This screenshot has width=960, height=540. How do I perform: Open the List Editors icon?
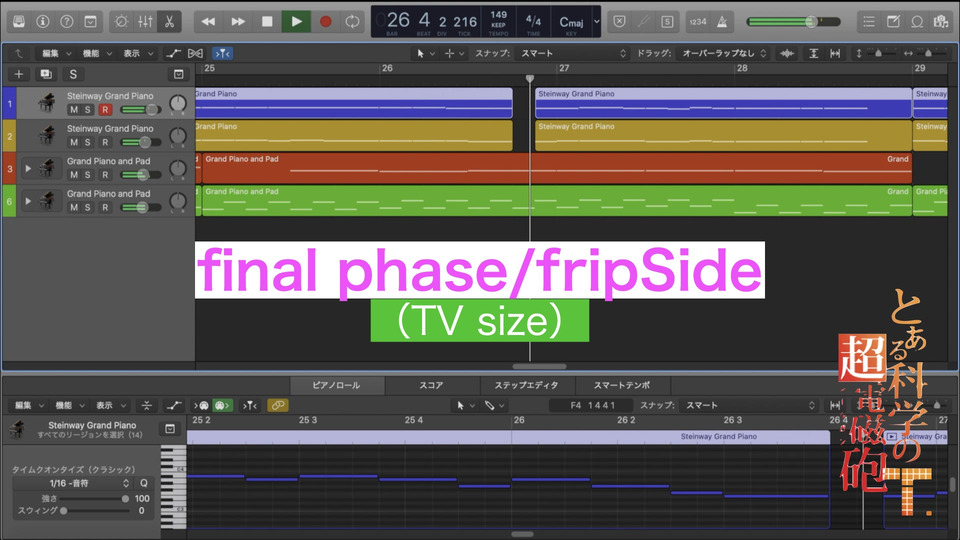868,21
